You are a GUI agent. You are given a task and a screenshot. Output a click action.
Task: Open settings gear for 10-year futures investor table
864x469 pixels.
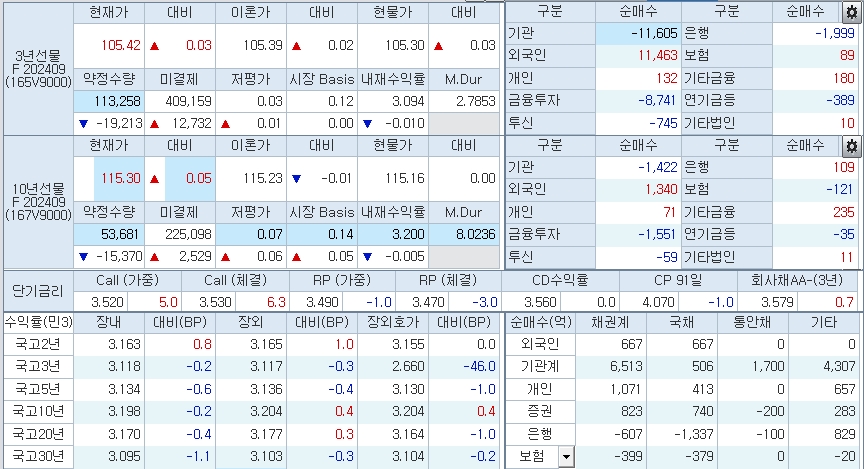tap(851, 146)
